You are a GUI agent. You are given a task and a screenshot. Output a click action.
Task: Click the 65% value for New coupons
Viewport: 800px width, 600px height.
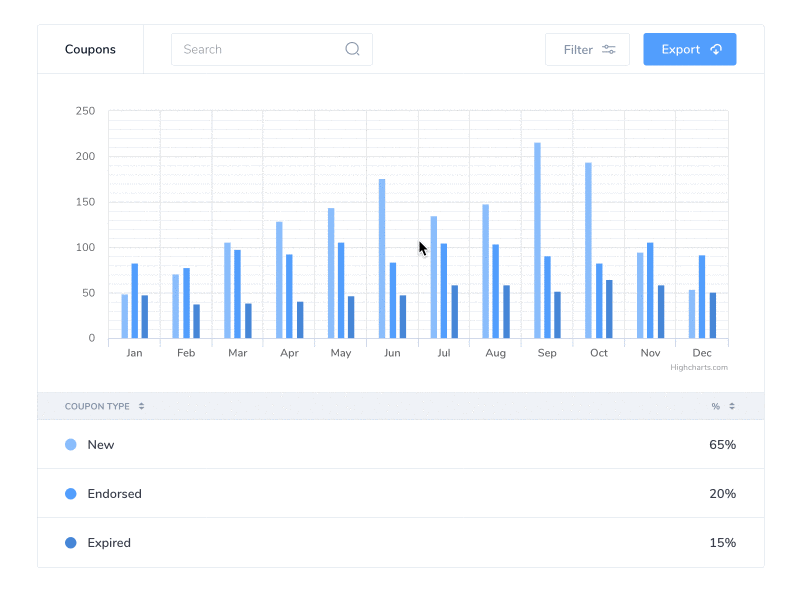click(722, 444)
